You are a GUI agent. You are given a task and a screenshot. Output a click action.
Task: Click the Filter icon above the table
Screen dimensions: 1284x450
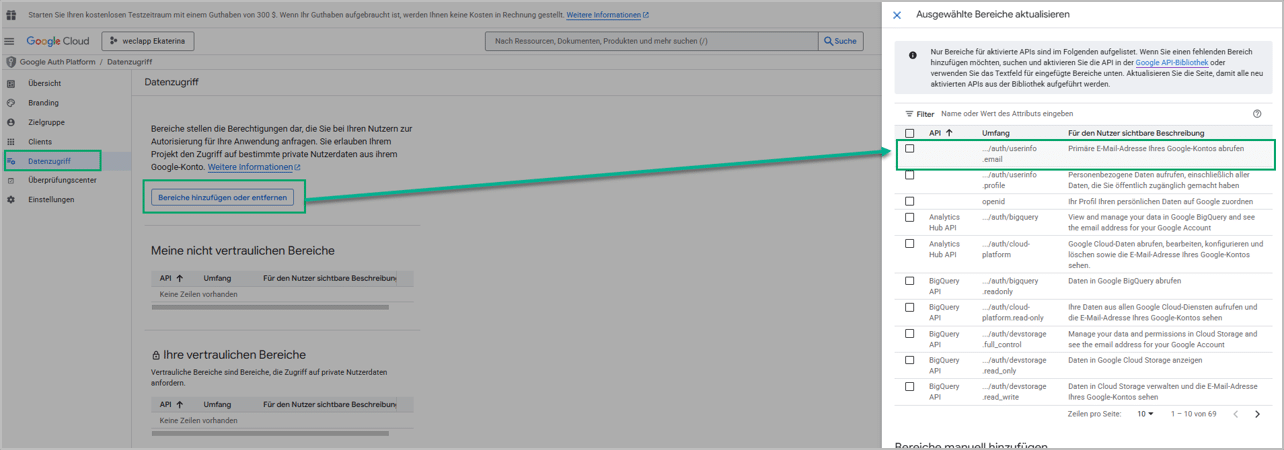click(x=909, y=114)
